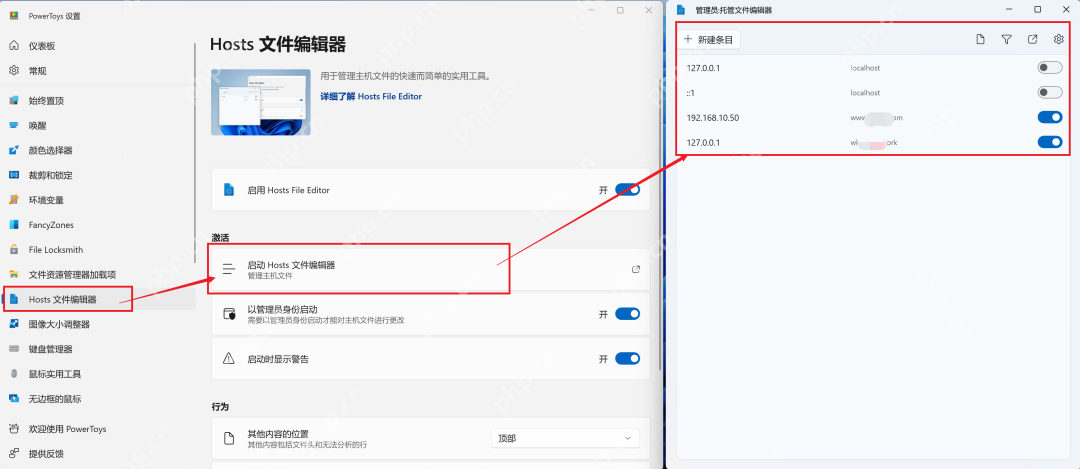This screenshot has width=1080, height=469.
Task: Toggle 启用 Hosts File Editor switch
Action: pyautogui.click(x=627, y=189)
